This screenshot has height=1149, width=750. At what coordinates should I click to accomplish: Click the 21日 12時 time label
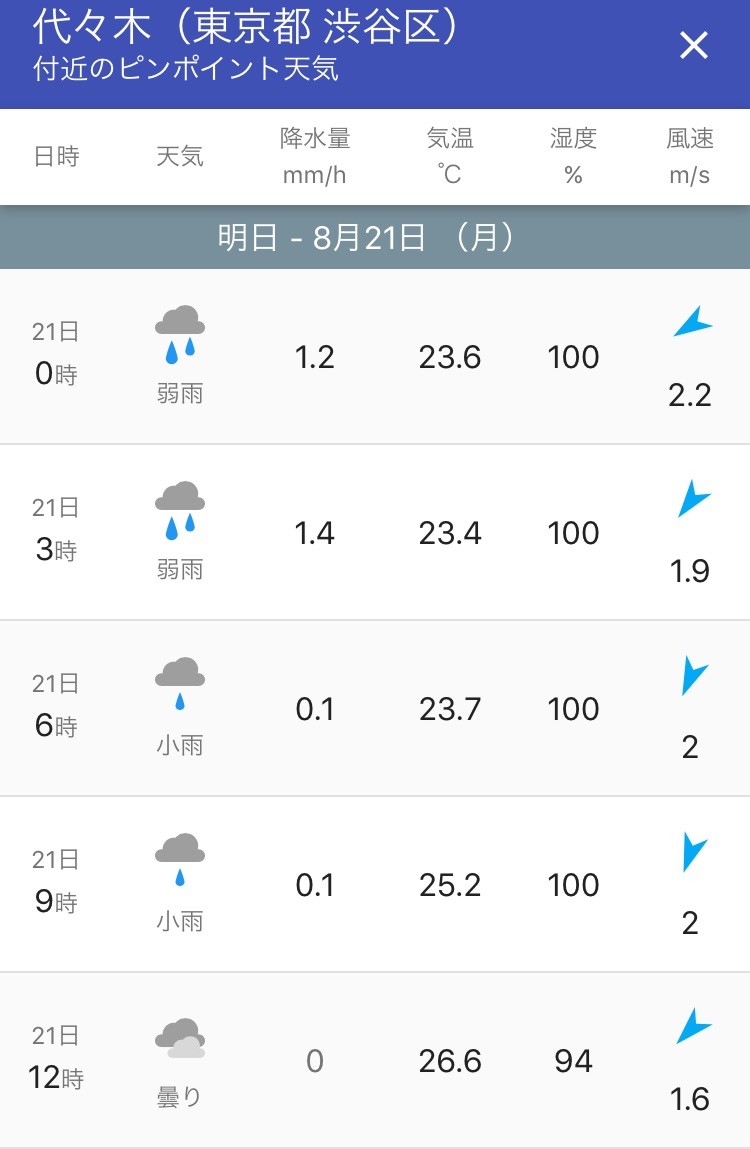tap(56, 1058)
